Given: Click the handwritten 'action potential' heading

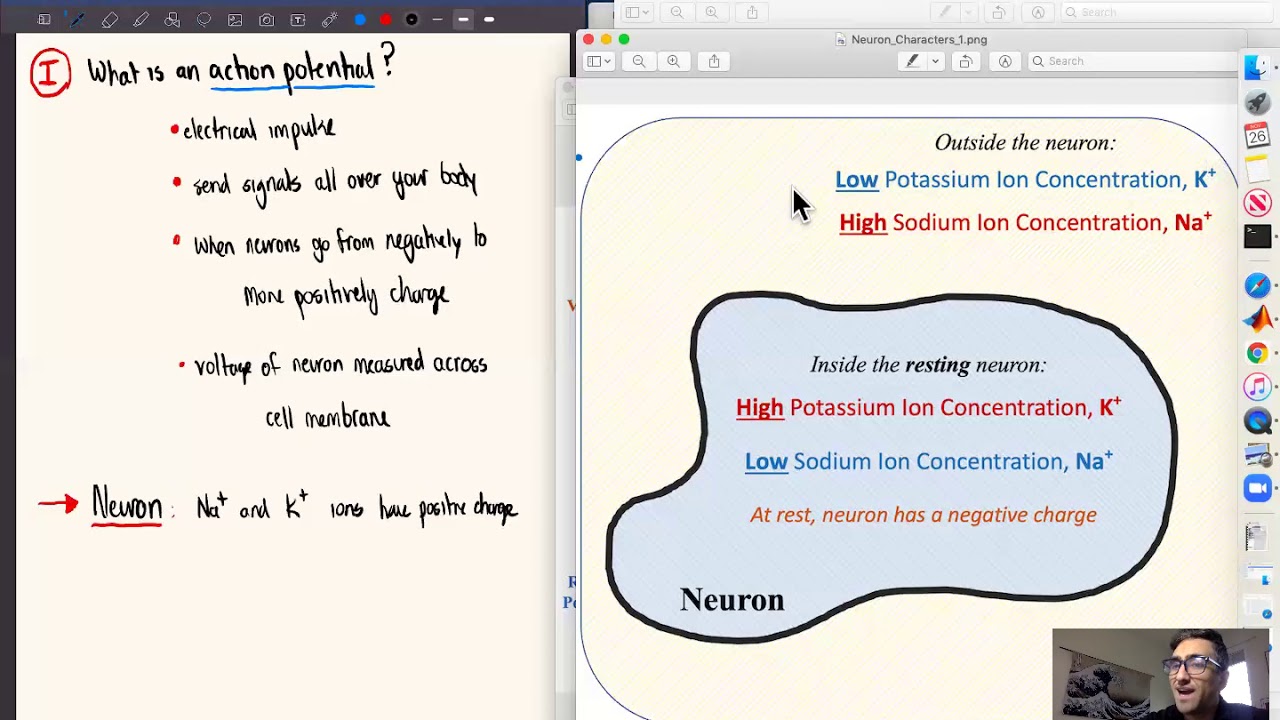Looking at the screenshot, I should tap(291, 70).
